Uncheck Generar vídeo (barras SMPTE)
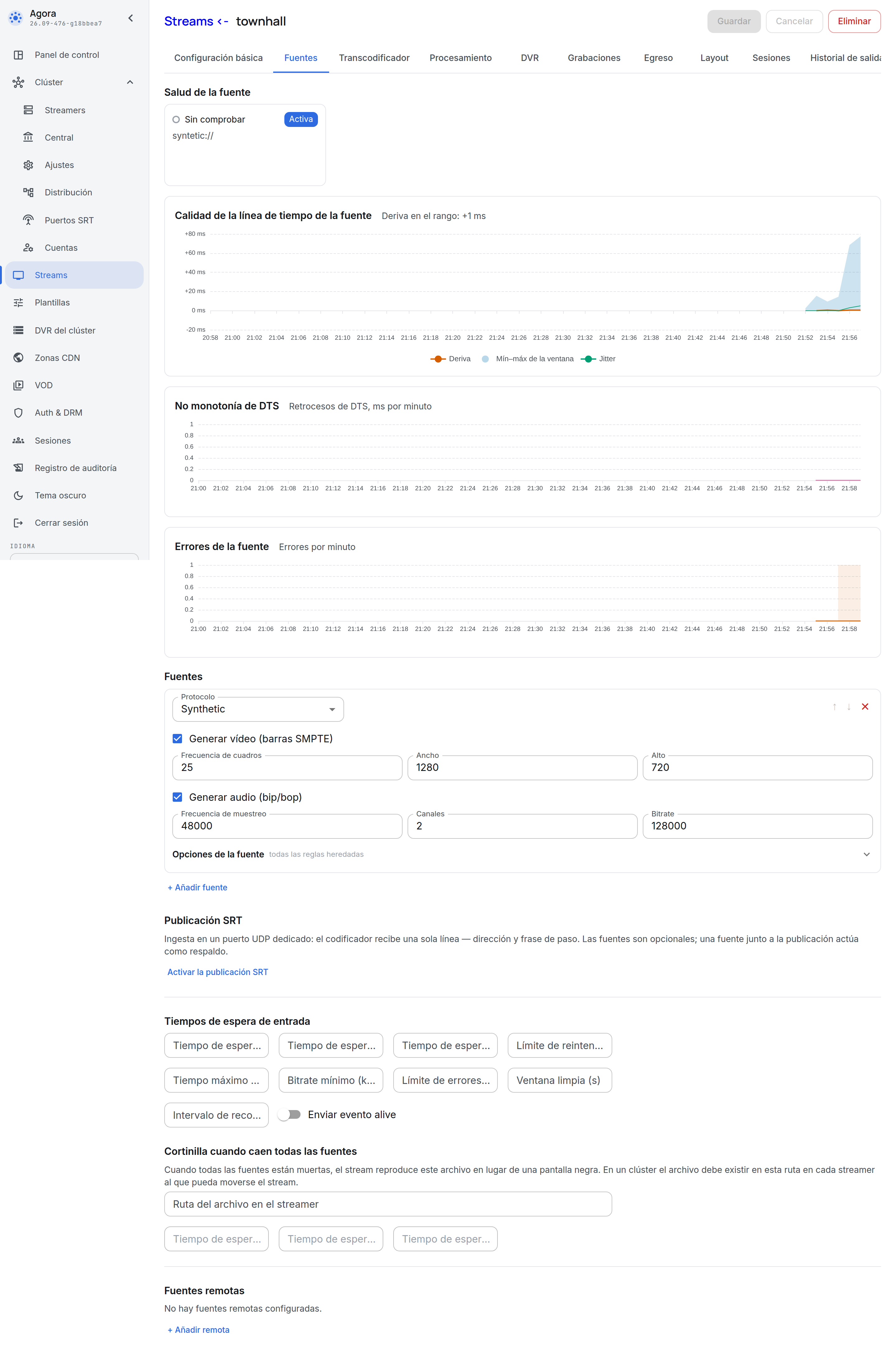This screenshot has width=896, height=1349. click(177, 739)
